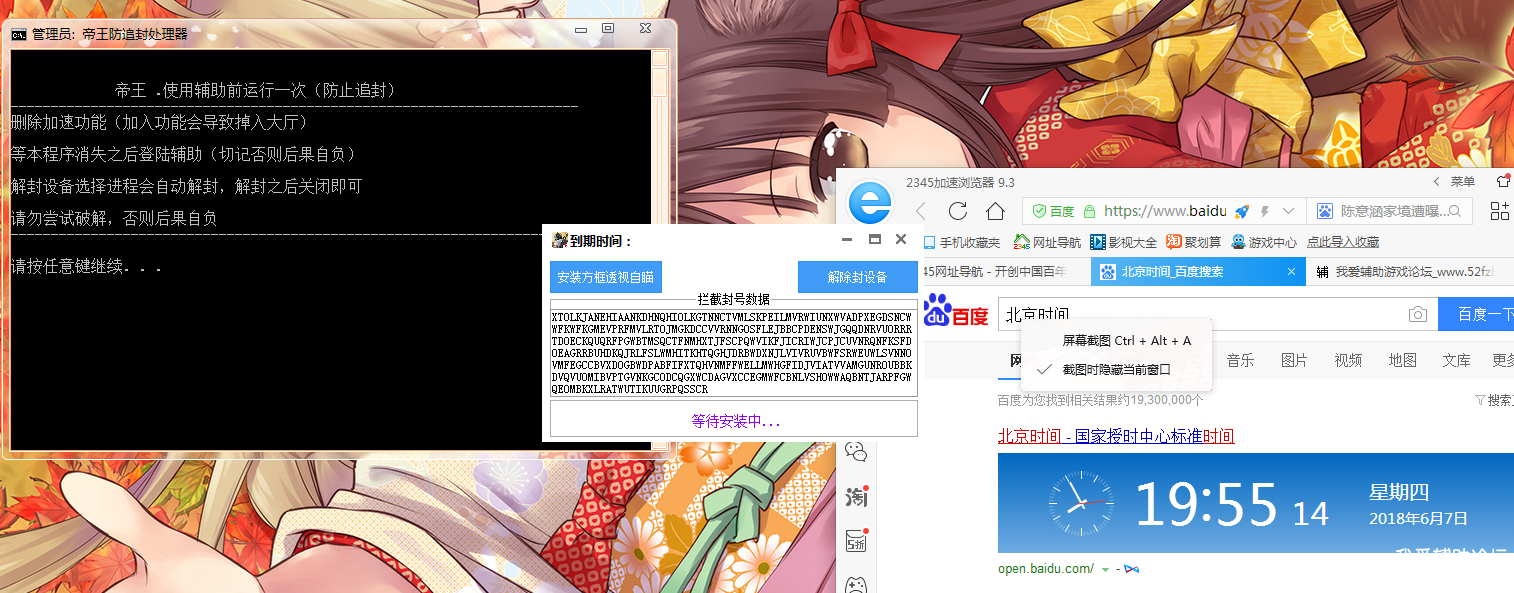Click the green shield 百度 security badge
This screenshot has width=1514, height=593.
1053,211
